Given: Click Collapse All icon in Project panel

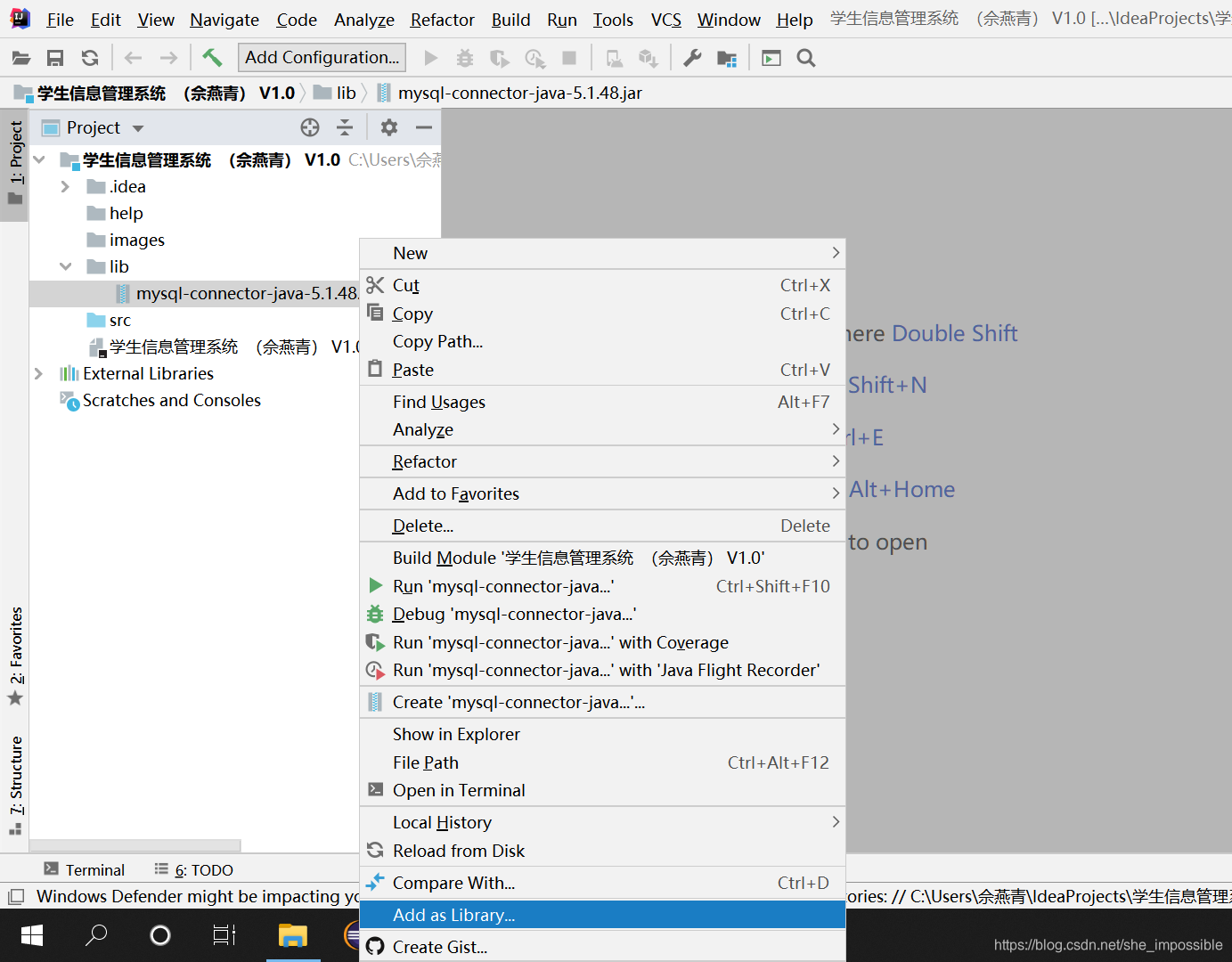Looking at the screenshot, I should click(x=345, y=127).
